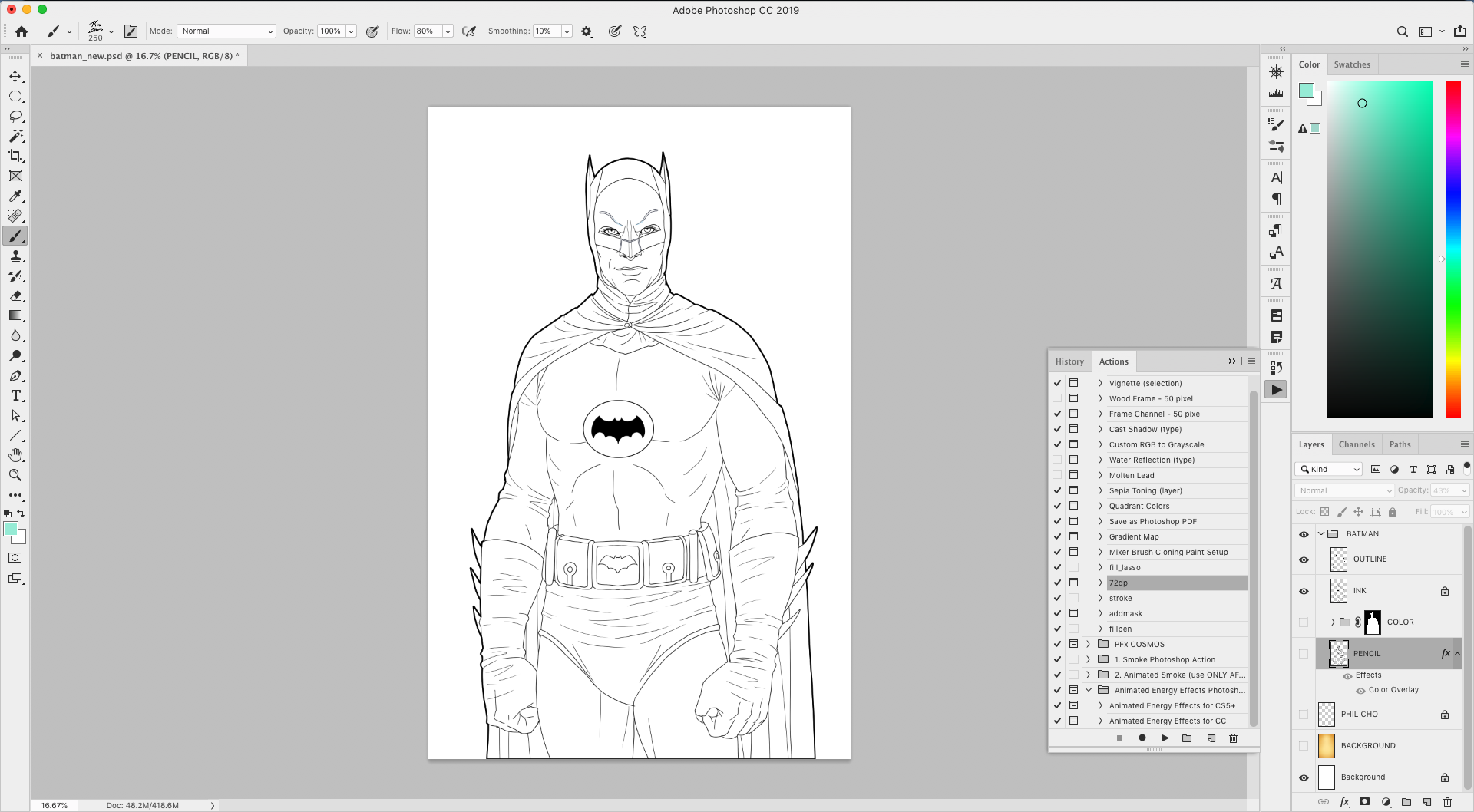Open the Actions panel menu
Viewport: 1474px width, 812px height.
click(x=1251, y=361)
